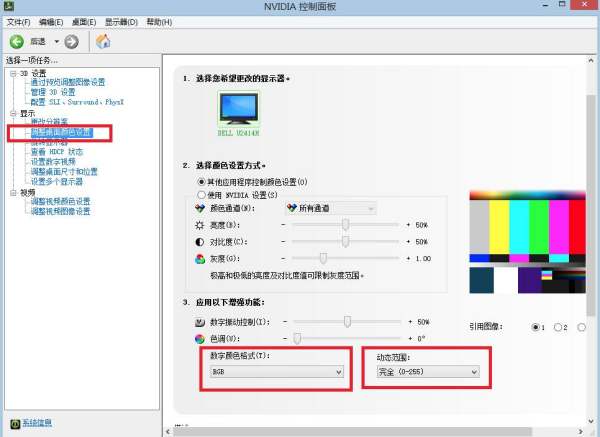
Task: Collapse the 显示 tree node
Action: pos(13,114)
